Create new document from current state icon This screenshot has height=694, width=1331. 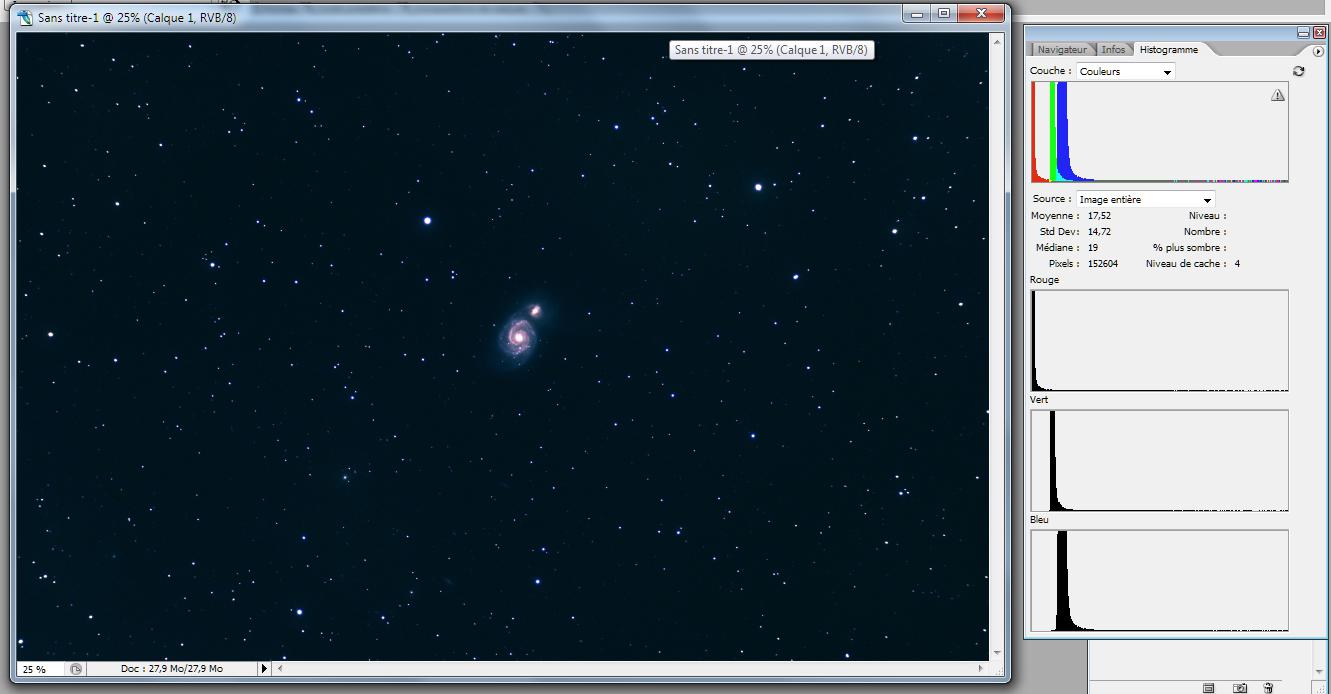1208,688
